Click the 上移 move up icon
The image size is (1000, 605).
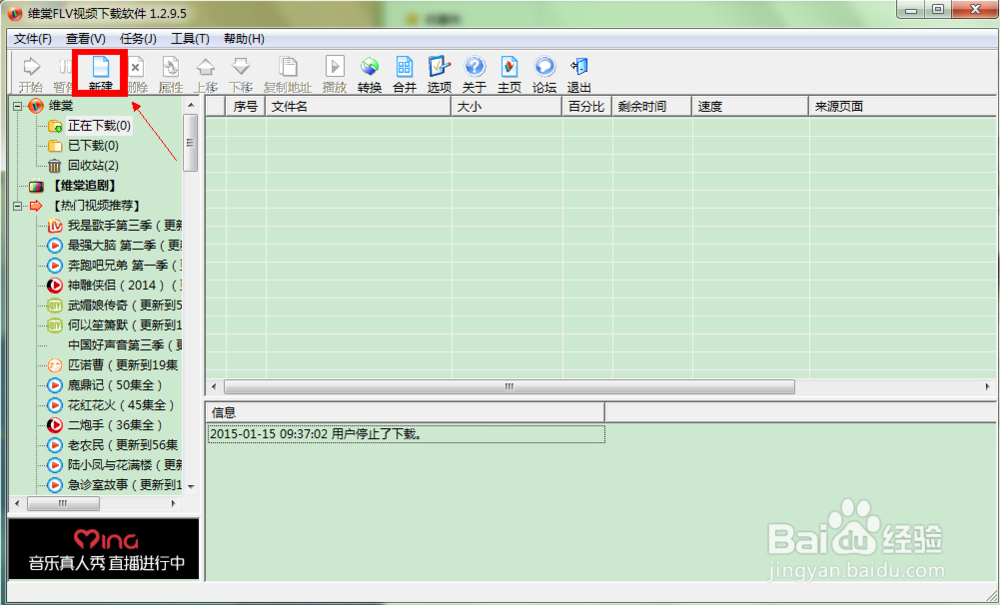(205, 74)
